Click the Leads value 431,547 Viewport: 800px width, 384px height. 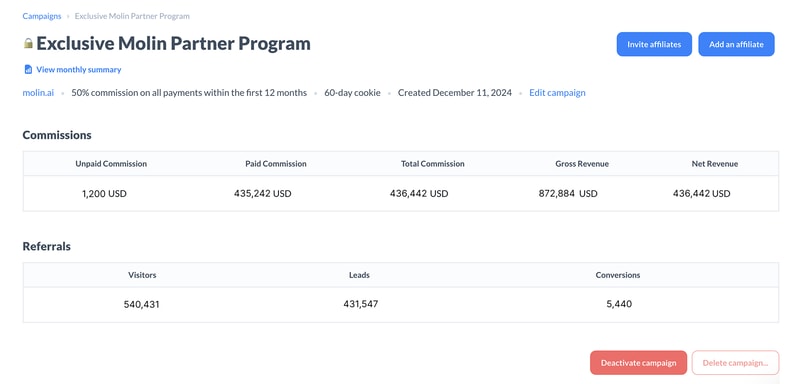pyautogui.click(x=361, y=304)
